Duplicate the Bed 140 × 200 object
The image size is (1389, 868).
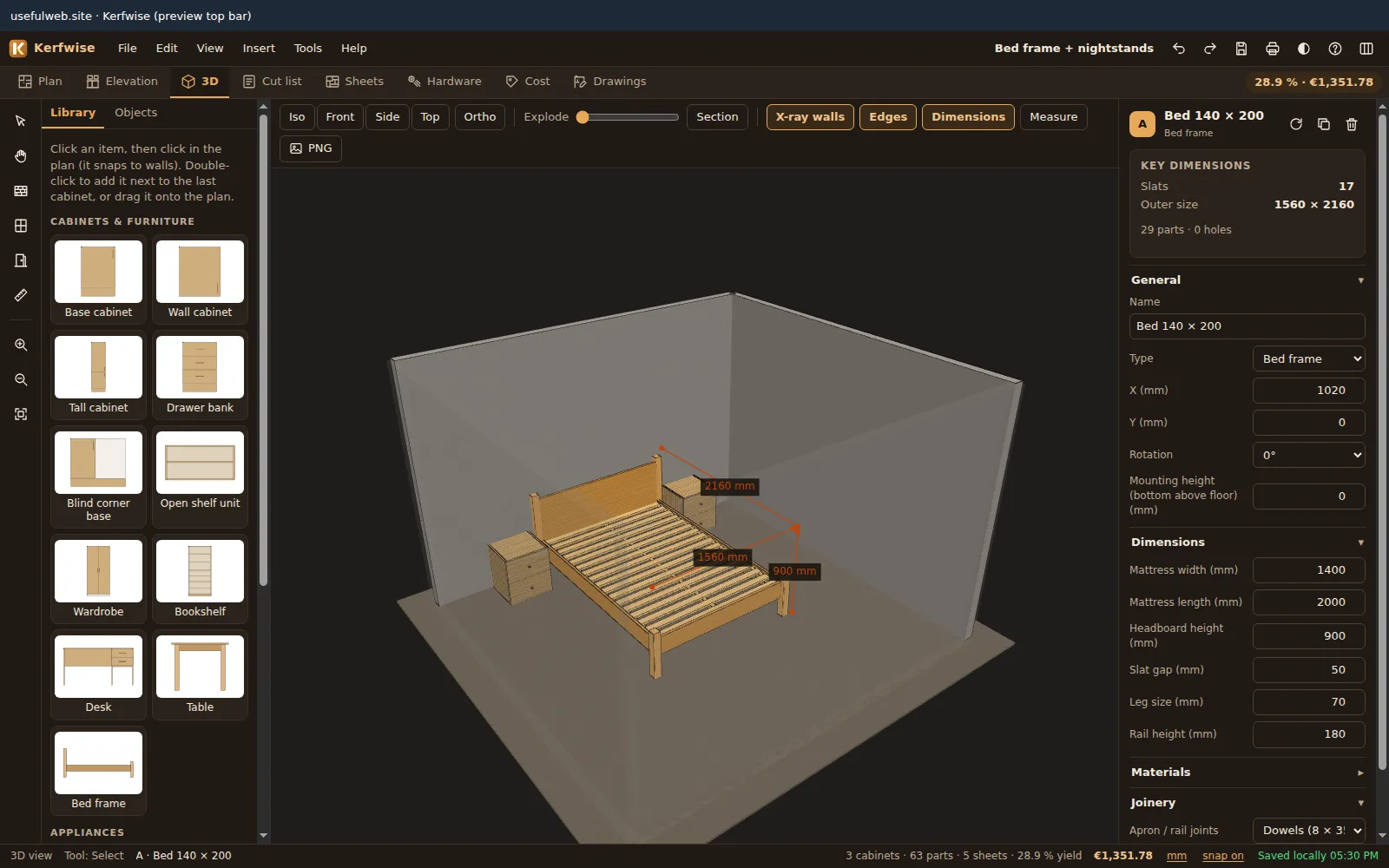[x=1324, y=124]
